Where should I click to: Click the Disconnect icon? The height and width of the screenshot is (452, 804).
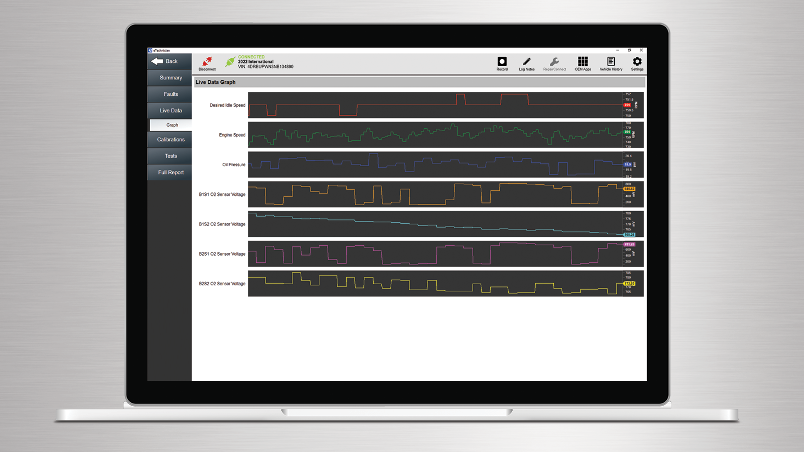(207, 62)
